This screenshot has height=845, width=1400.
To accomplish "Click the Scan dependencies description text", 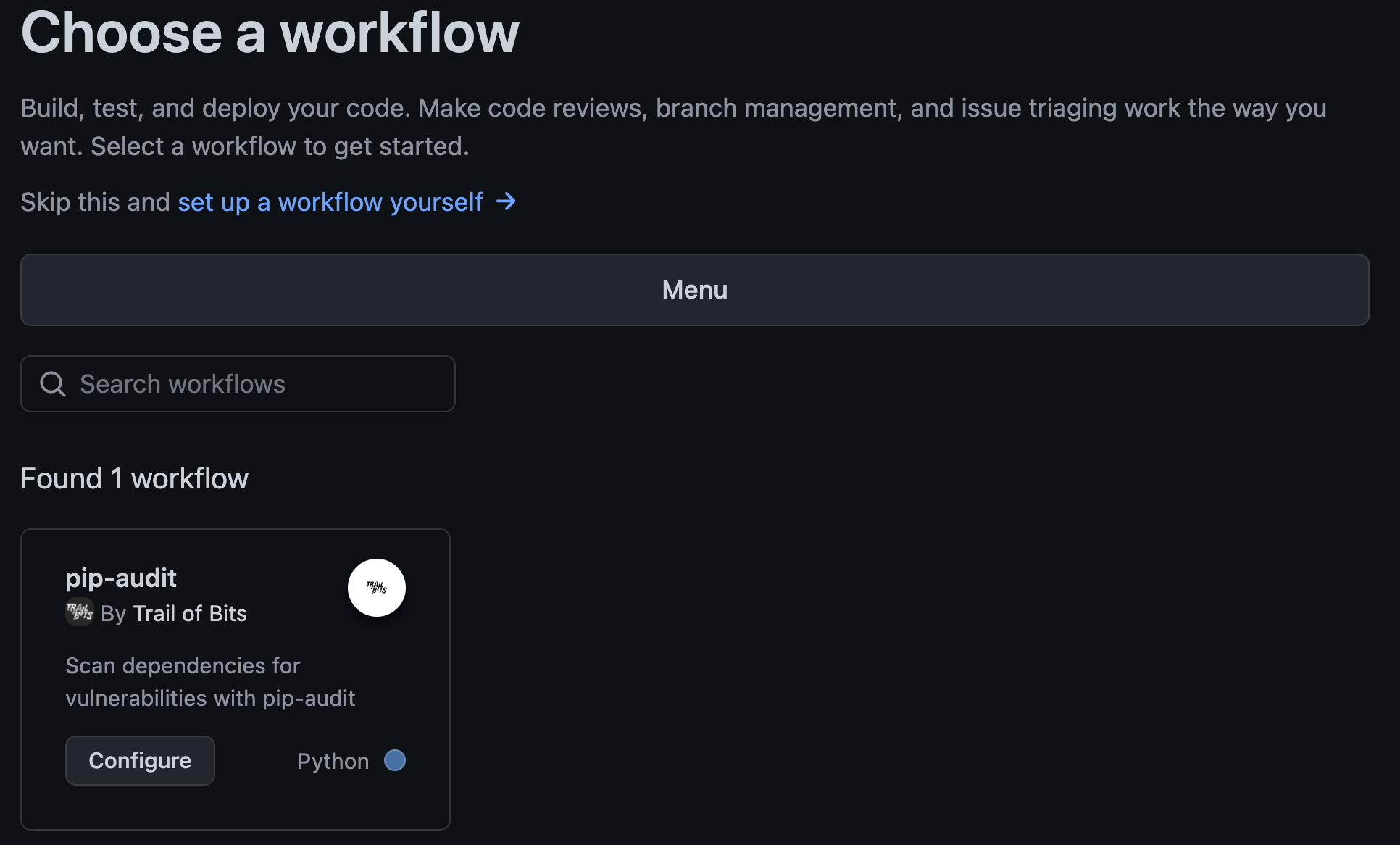I will click(210, 682).
